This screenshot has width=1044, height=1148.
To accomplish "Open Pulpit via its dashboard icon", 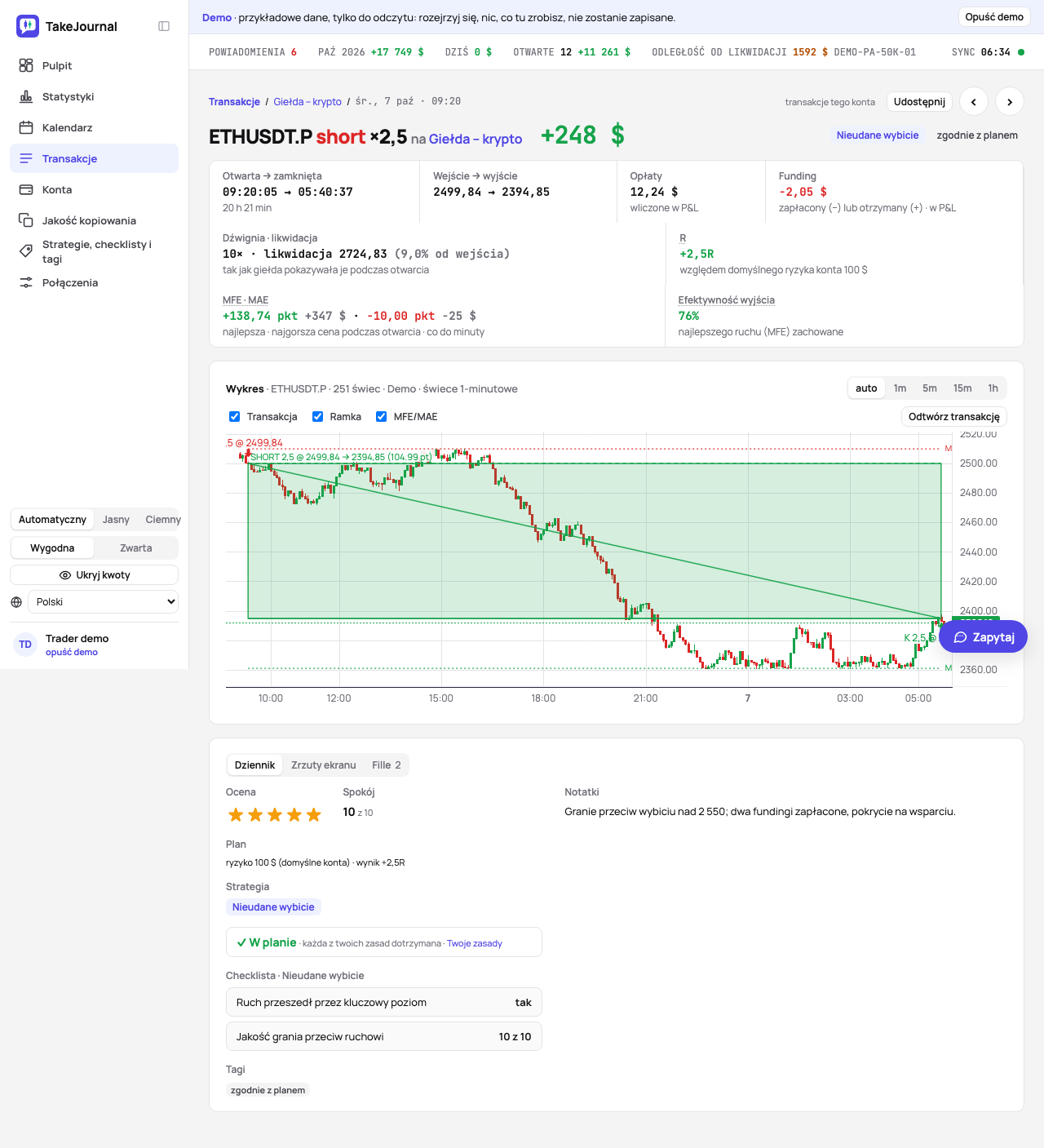I will click(x=26, y=65).
